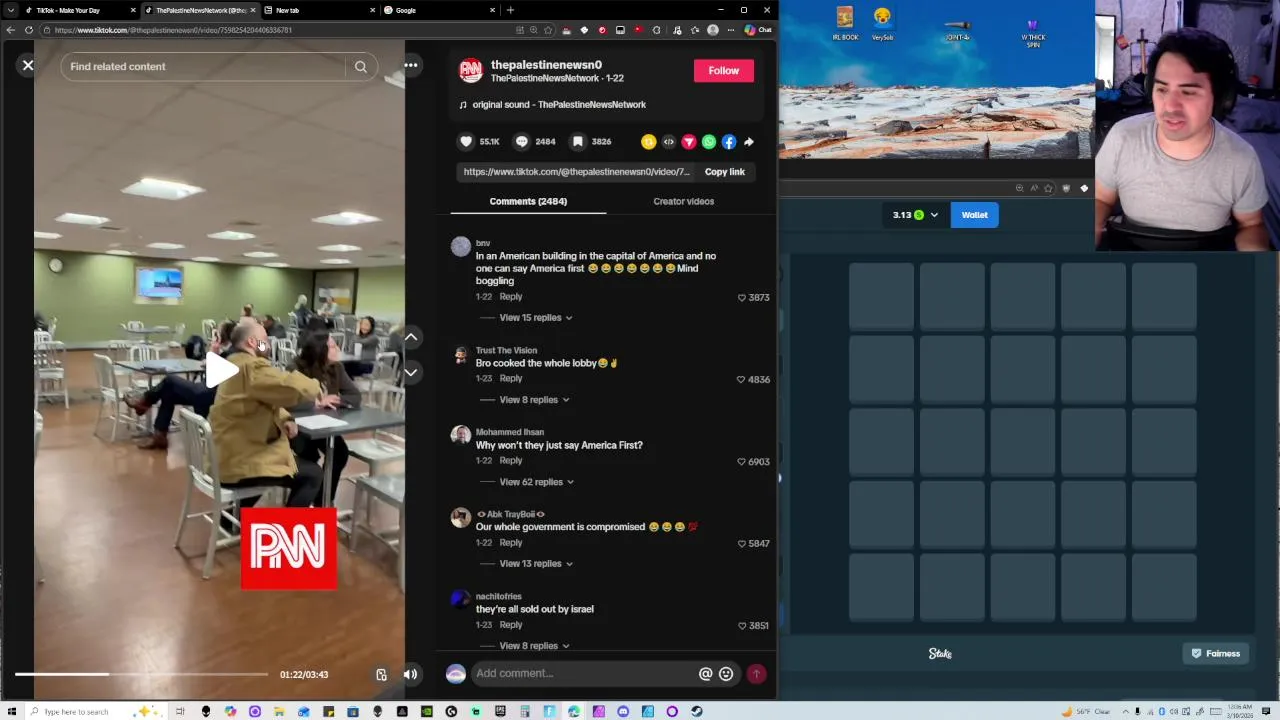The width and height of the screenshot is (1280, 720).
Task: Share to Facebook icon
Action: tap(728, 142)
